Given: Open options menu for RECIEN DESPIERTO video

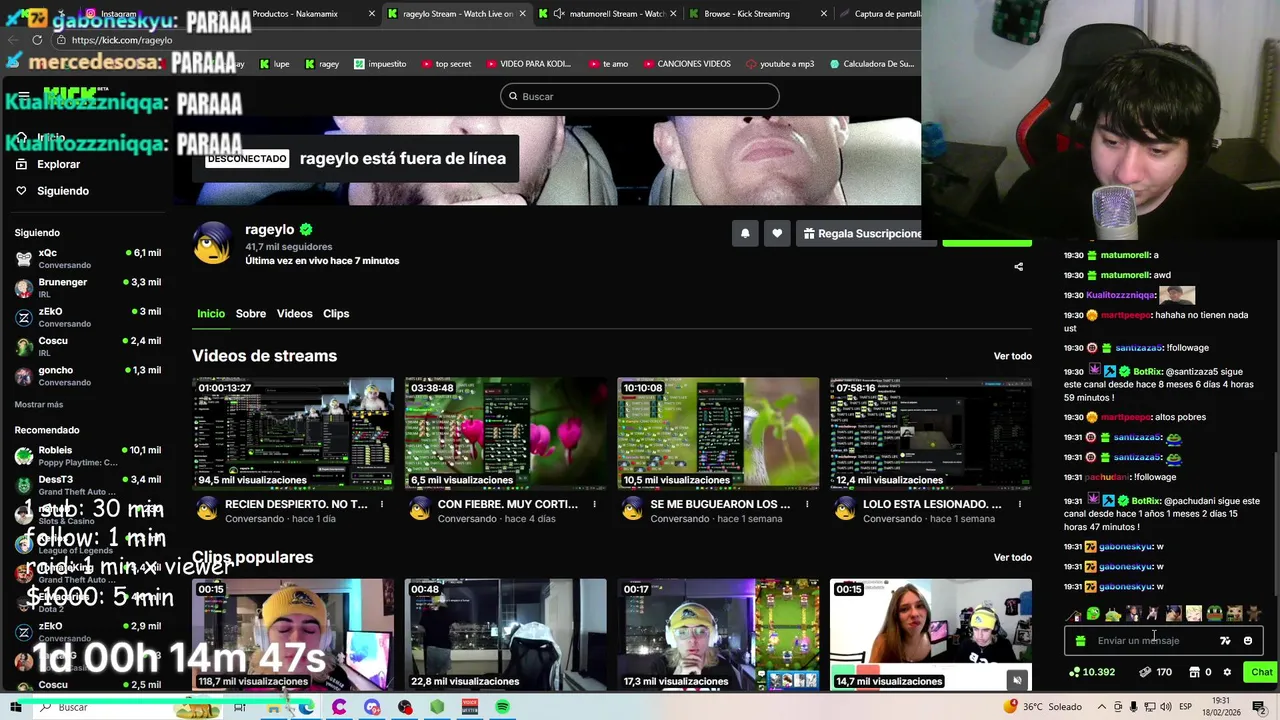Looking at the screenshot, I should pos(381,504).
